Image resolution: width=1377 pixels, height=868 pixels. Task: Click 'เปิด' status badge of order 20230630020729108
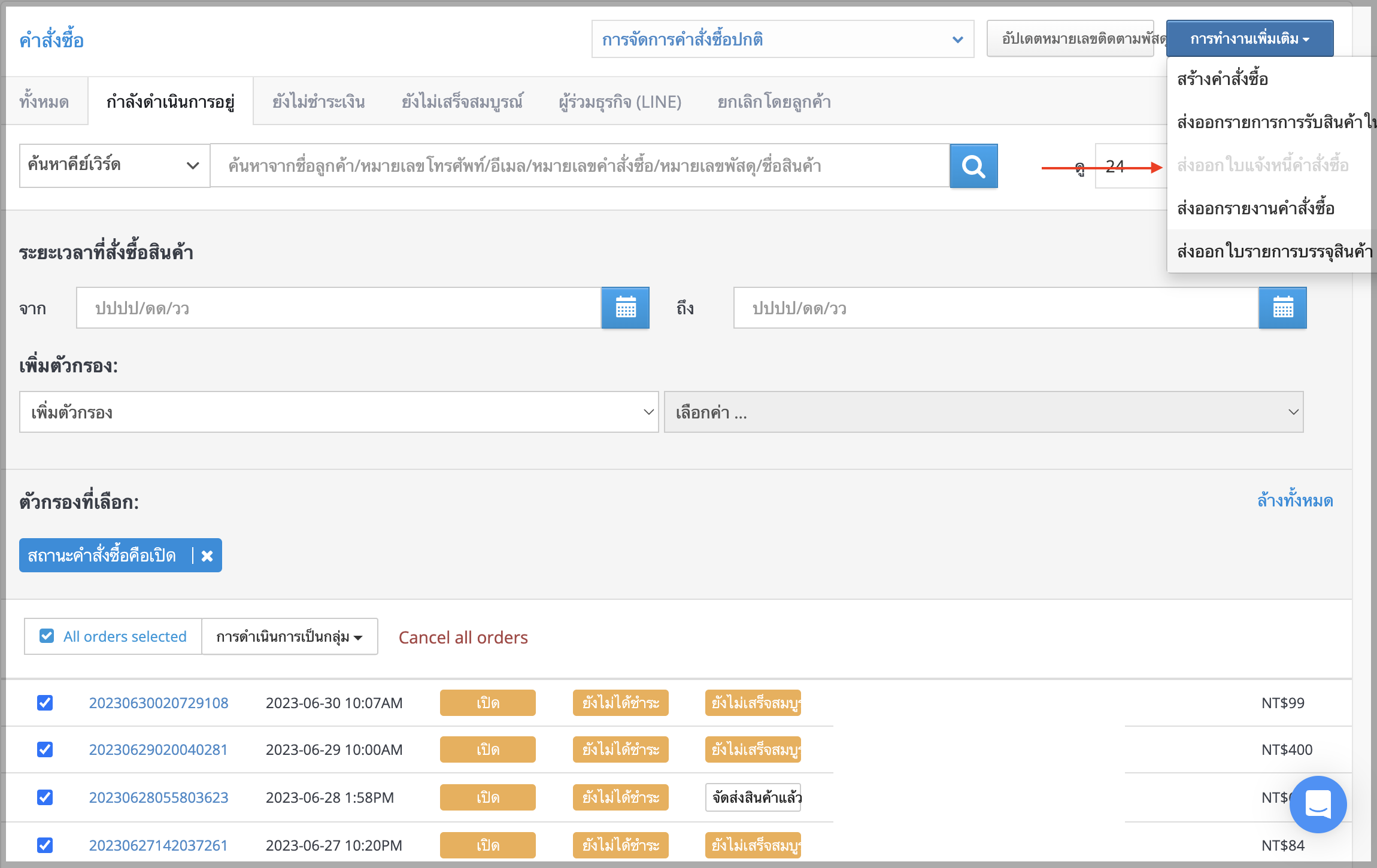[x=488, y=703]
